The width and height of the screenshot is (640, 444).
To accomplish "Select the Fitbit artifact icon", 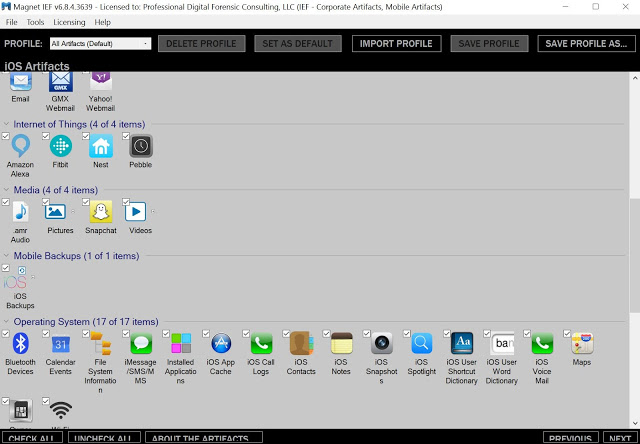I will [x=61, y=146].
